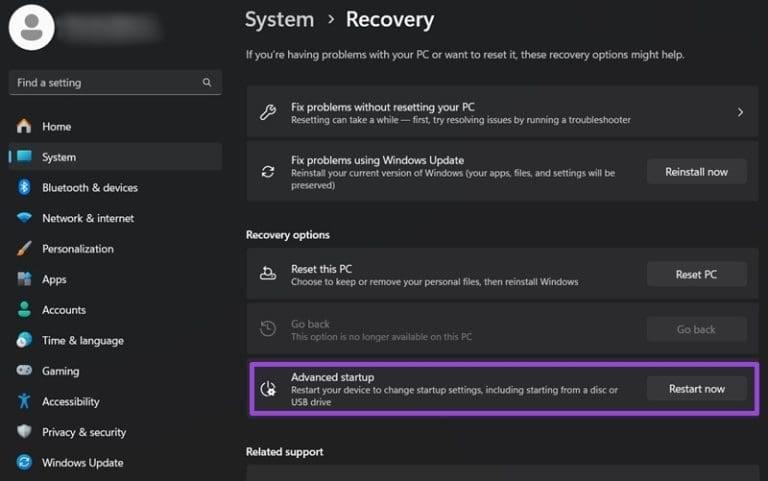Viewport: 768px width, 481px height.
Task: Click the Accessibility figure icon
Action: tap(24, 401)
